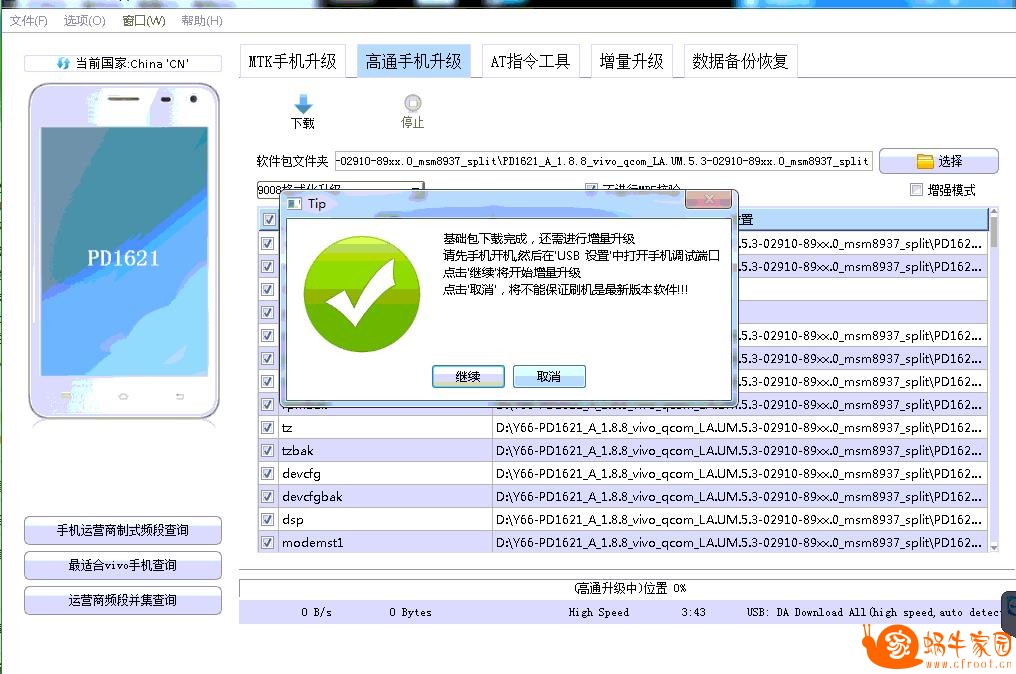Viewport: 1016px width, 674px height.
Task: Click the High Speed status bar entry
Action: click(599, 612)
